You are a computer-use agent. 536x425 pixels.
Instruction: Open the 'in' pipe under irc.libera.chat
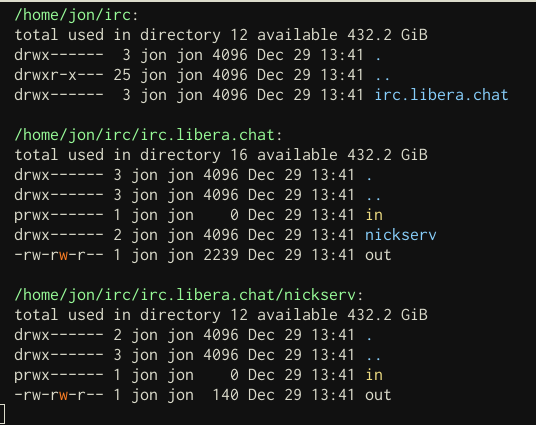(374, 215)
